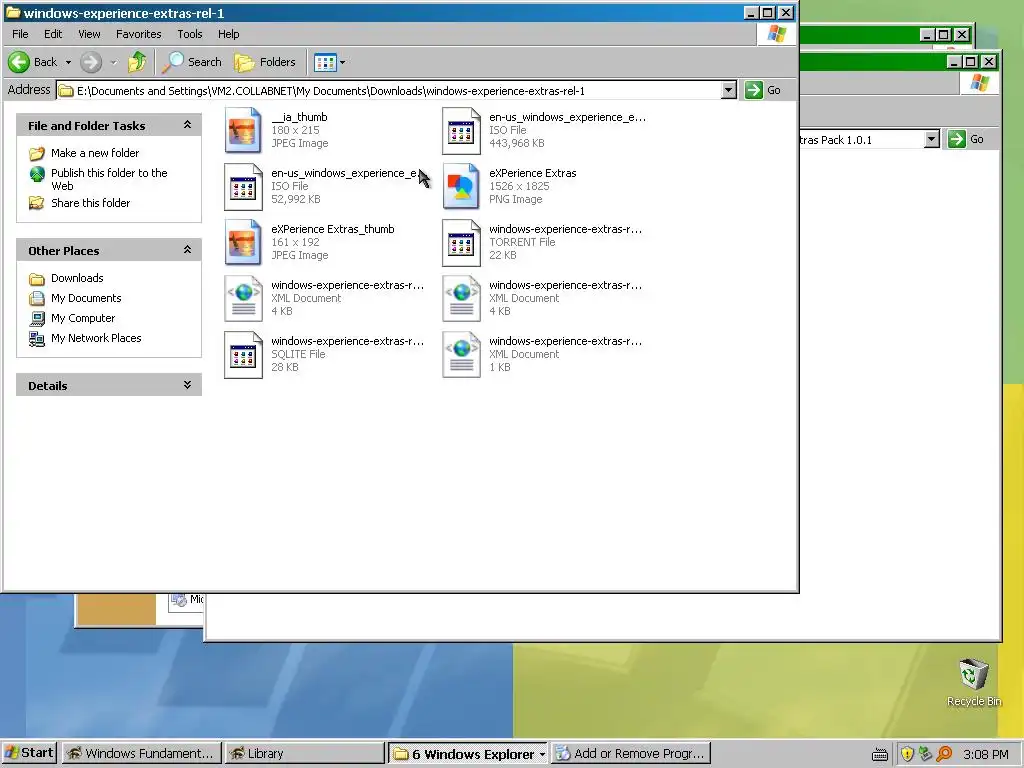The image size is (1024, 768).
Task: Click Make a new folder link
Action: point(95,153)
